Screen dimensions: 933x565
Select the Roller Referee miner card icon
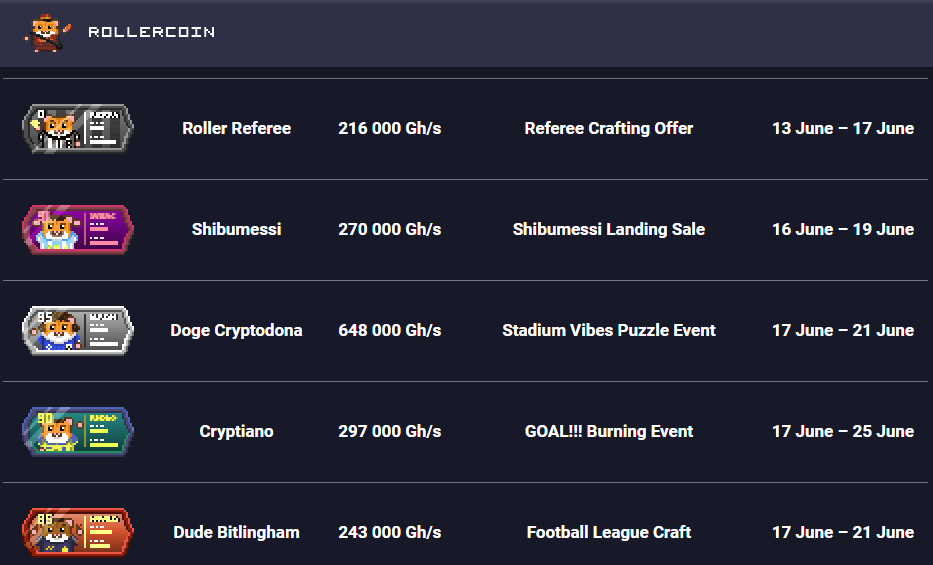pos(78,128)
